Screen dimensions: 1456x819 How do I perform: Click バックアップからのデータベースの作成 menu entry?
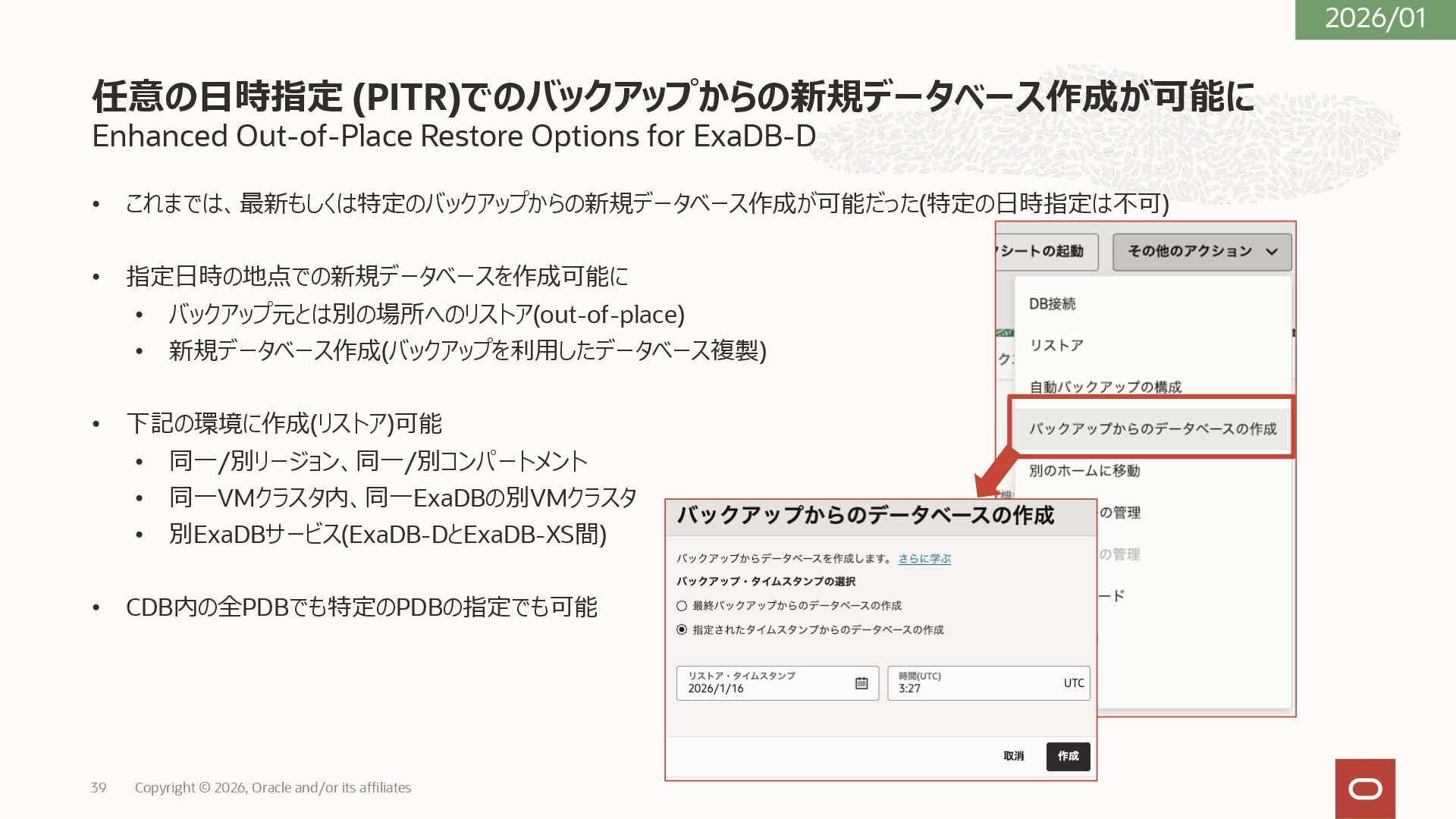coord(1152,429)
